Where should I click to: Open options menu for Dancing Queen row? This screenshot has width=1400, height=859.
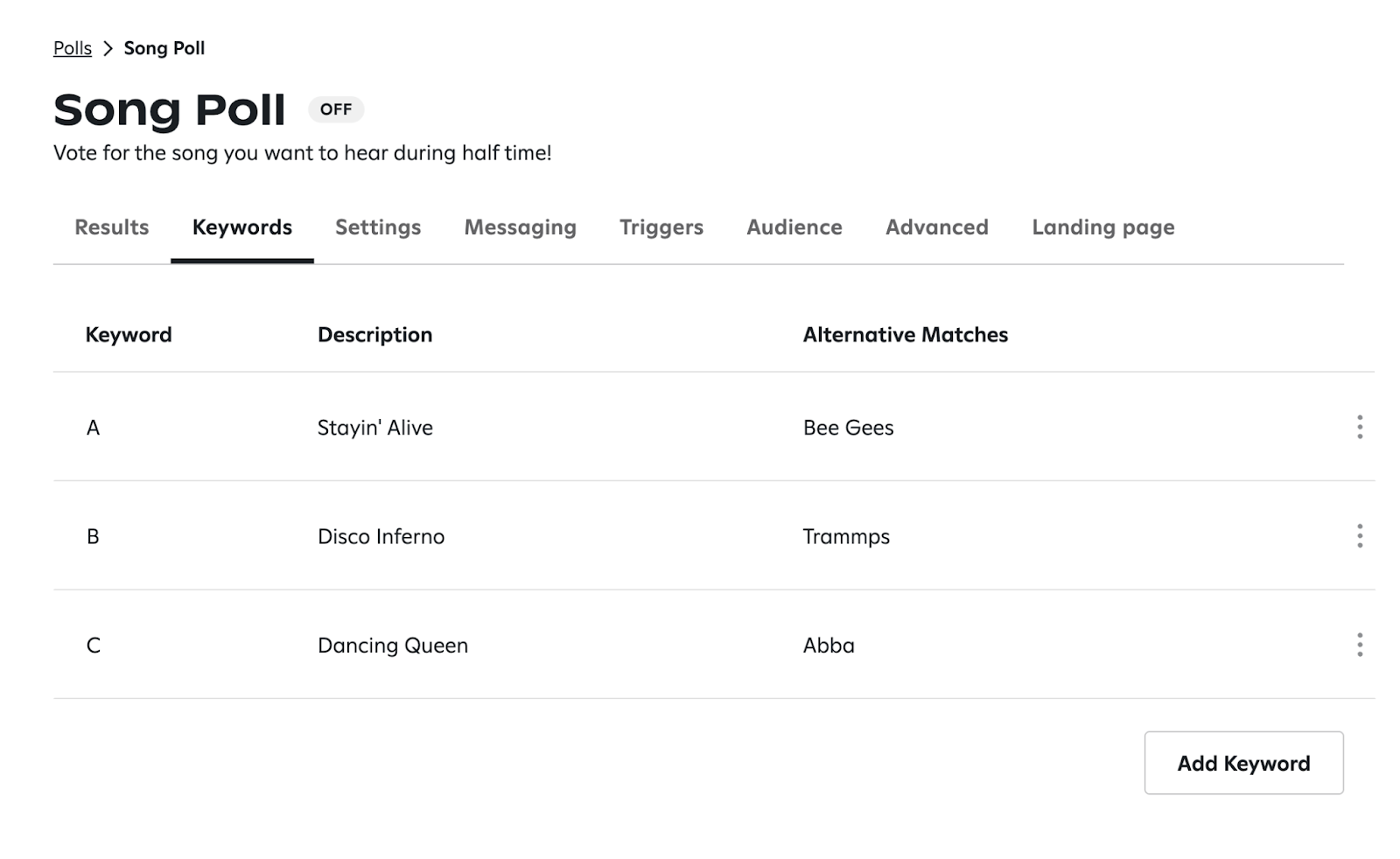point(1359,645)
